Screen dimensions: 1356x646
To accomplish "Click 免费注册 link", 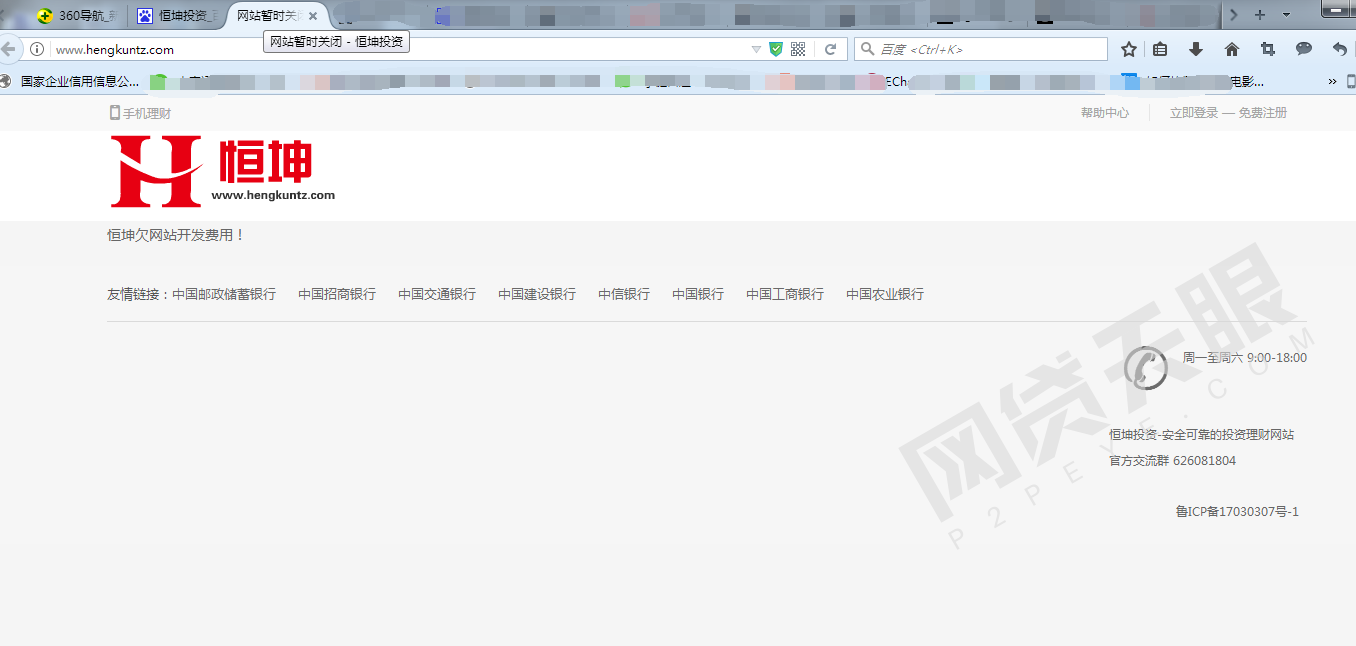I will coord(1263,113).
